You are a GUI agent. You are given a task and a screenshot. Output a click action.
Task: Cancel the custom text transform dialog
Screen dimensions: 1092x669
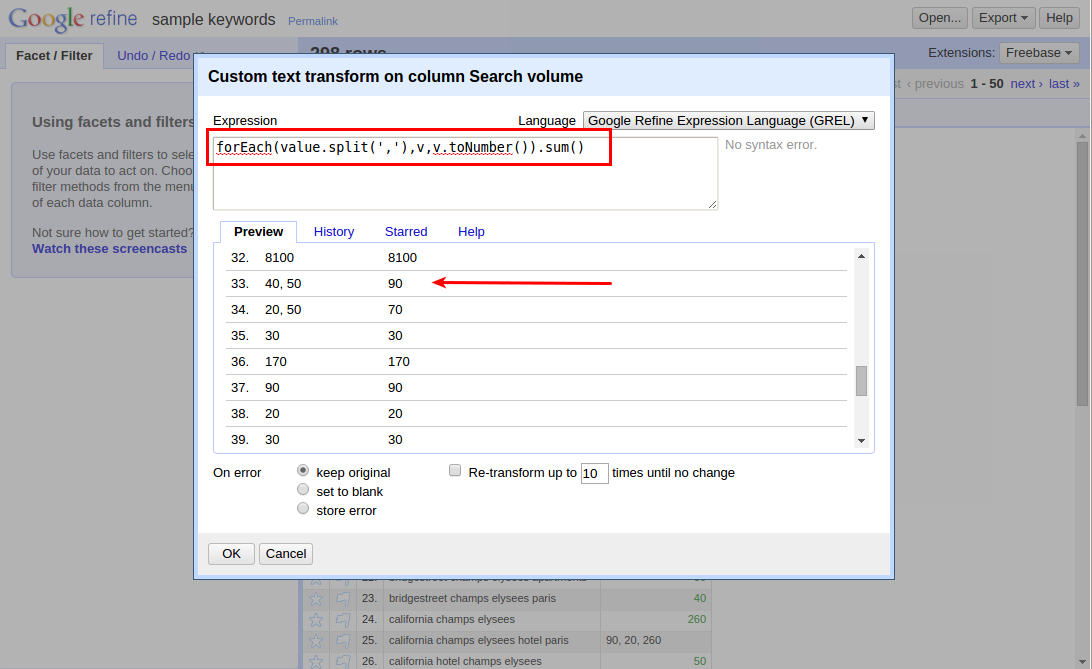pos(286,553)
